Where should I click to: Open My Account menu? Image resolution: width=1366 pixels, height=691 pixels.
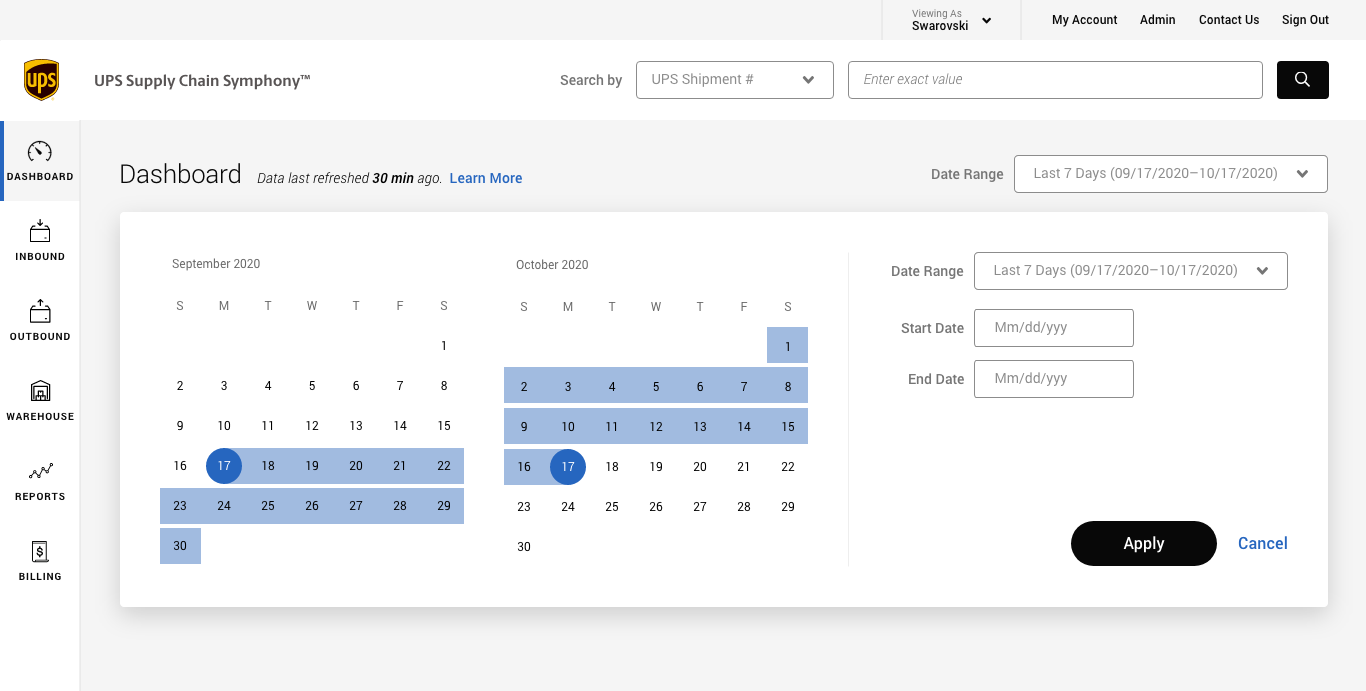[x=1085, y=20]
